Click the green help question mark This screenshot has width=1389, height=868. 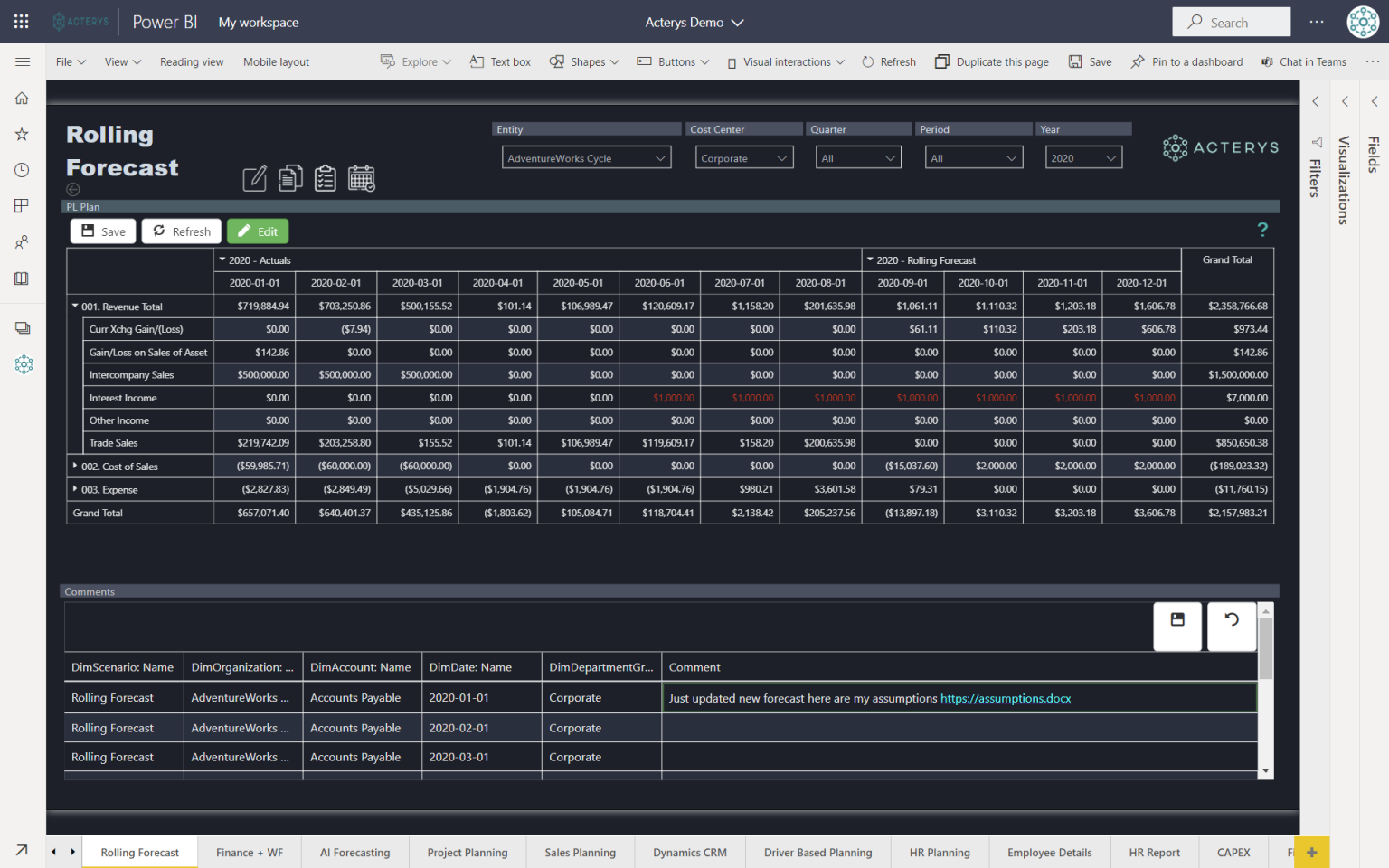click(1262, 230)
